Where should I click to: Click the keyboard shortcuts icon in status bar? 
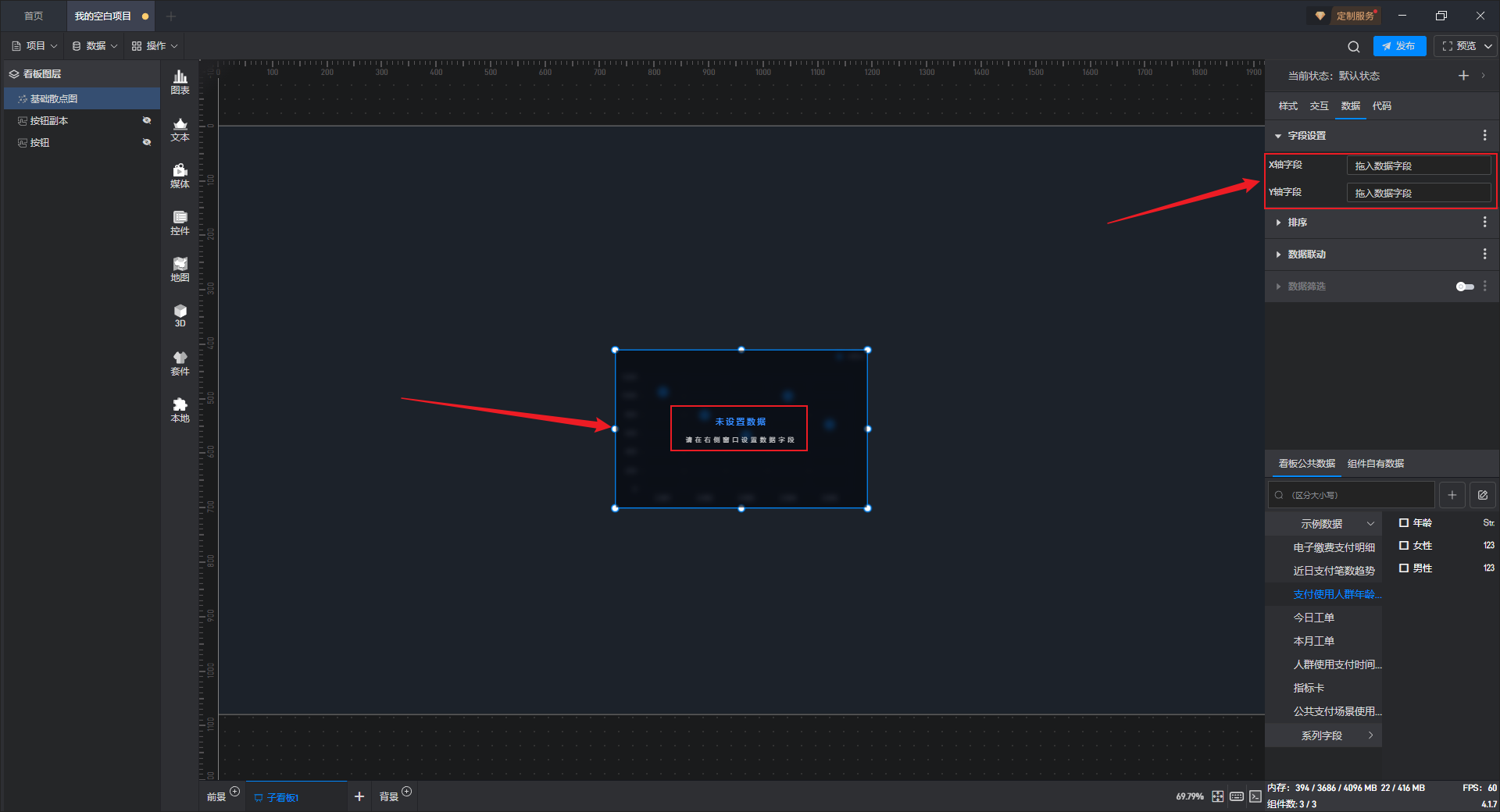[x=1237, y=796]
